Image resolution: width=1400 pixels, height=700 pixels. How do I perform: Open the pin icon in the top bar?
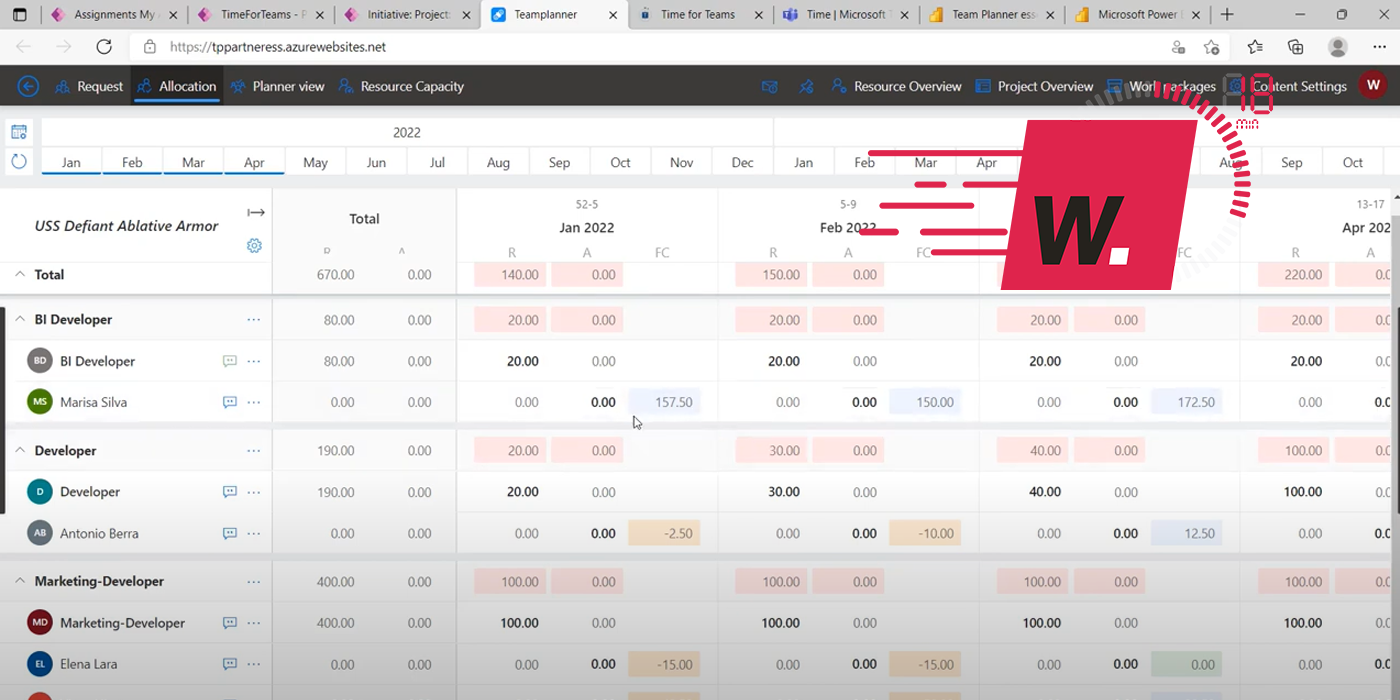(x=806, y=86)
